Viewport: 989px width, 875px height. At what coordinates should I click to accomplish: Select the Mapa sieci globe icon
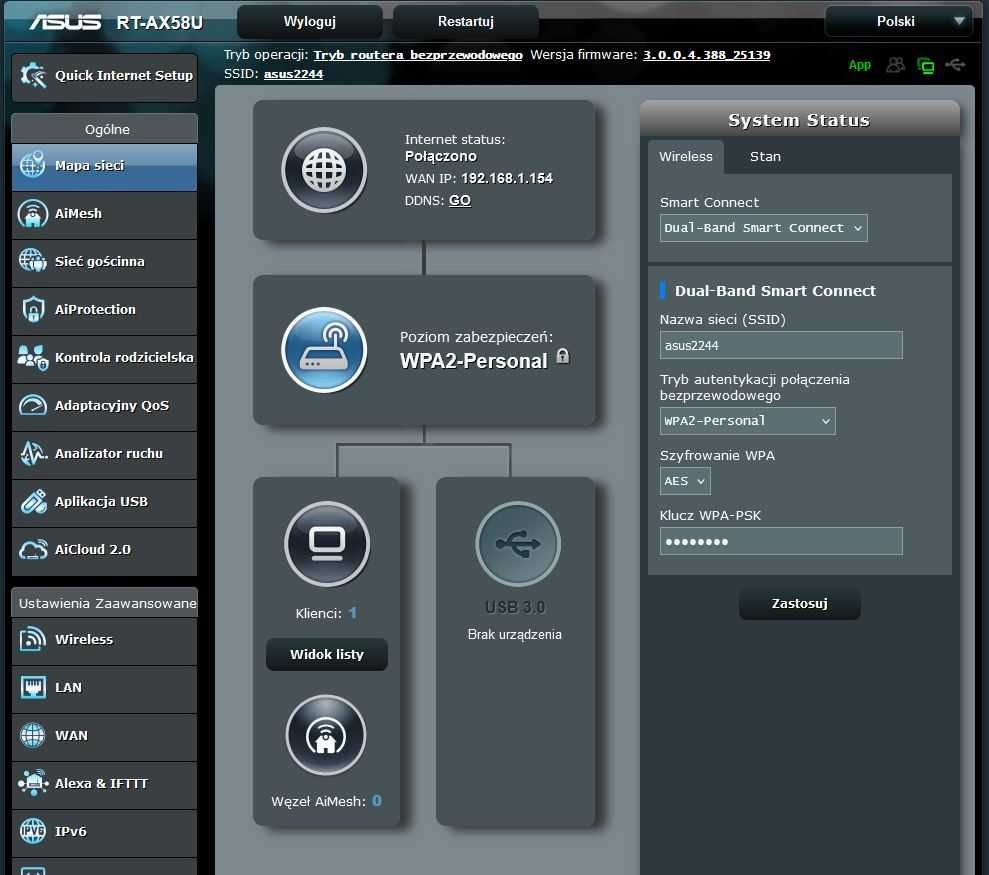(32, 165)
